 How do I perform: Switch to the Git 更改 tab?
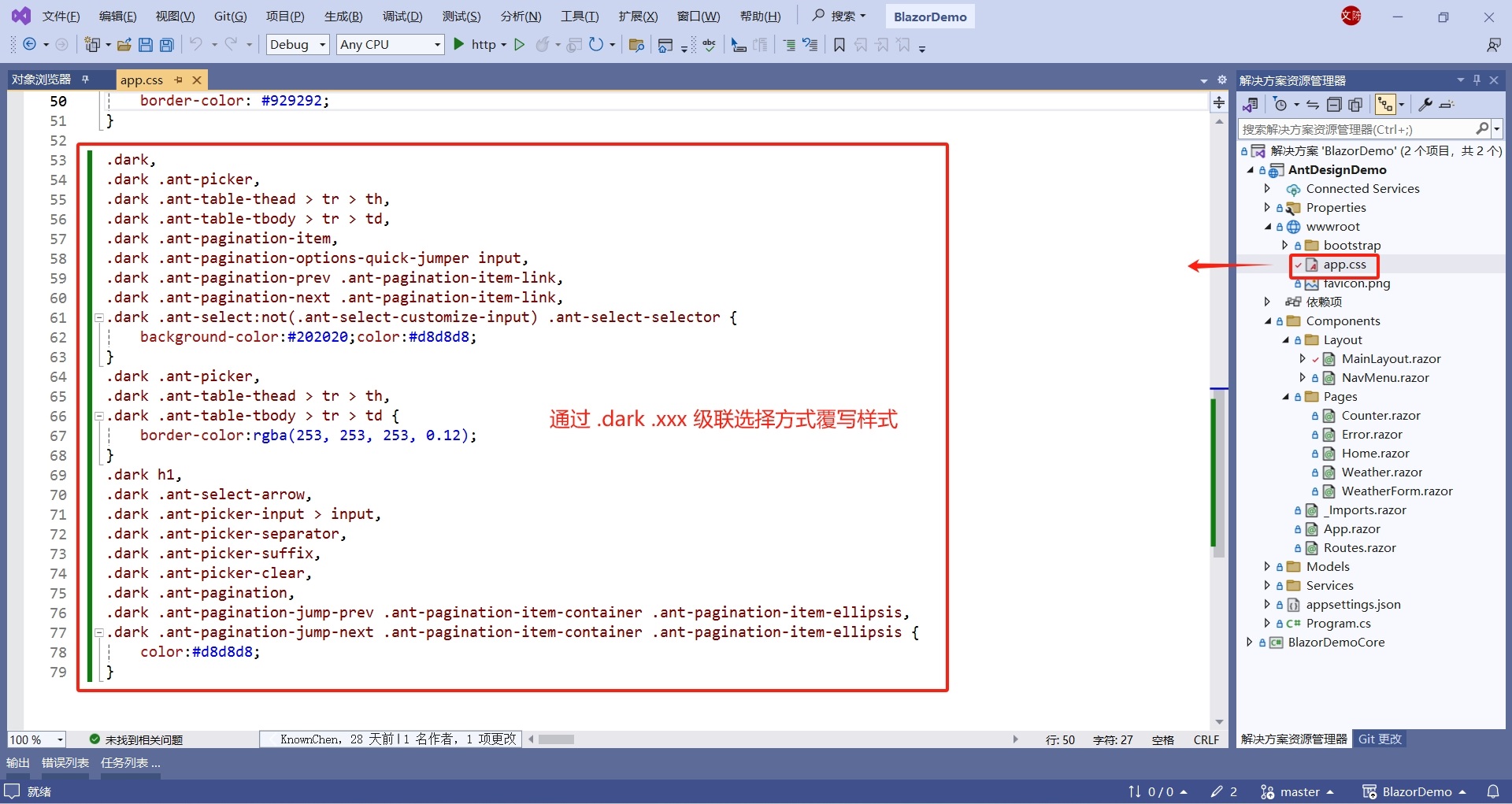coord(1380,739)
